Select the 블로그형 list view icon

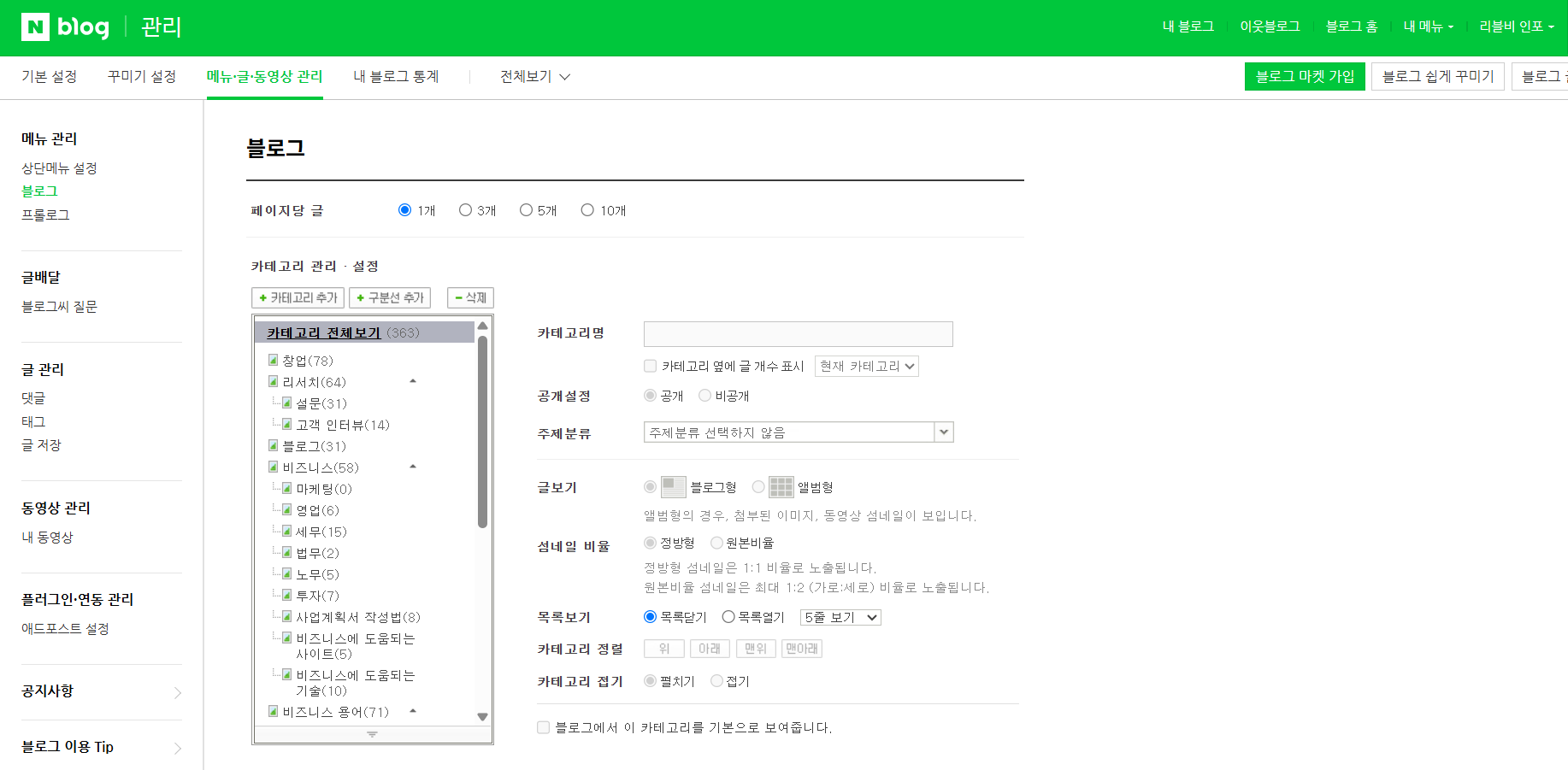(x=672, y=485)
